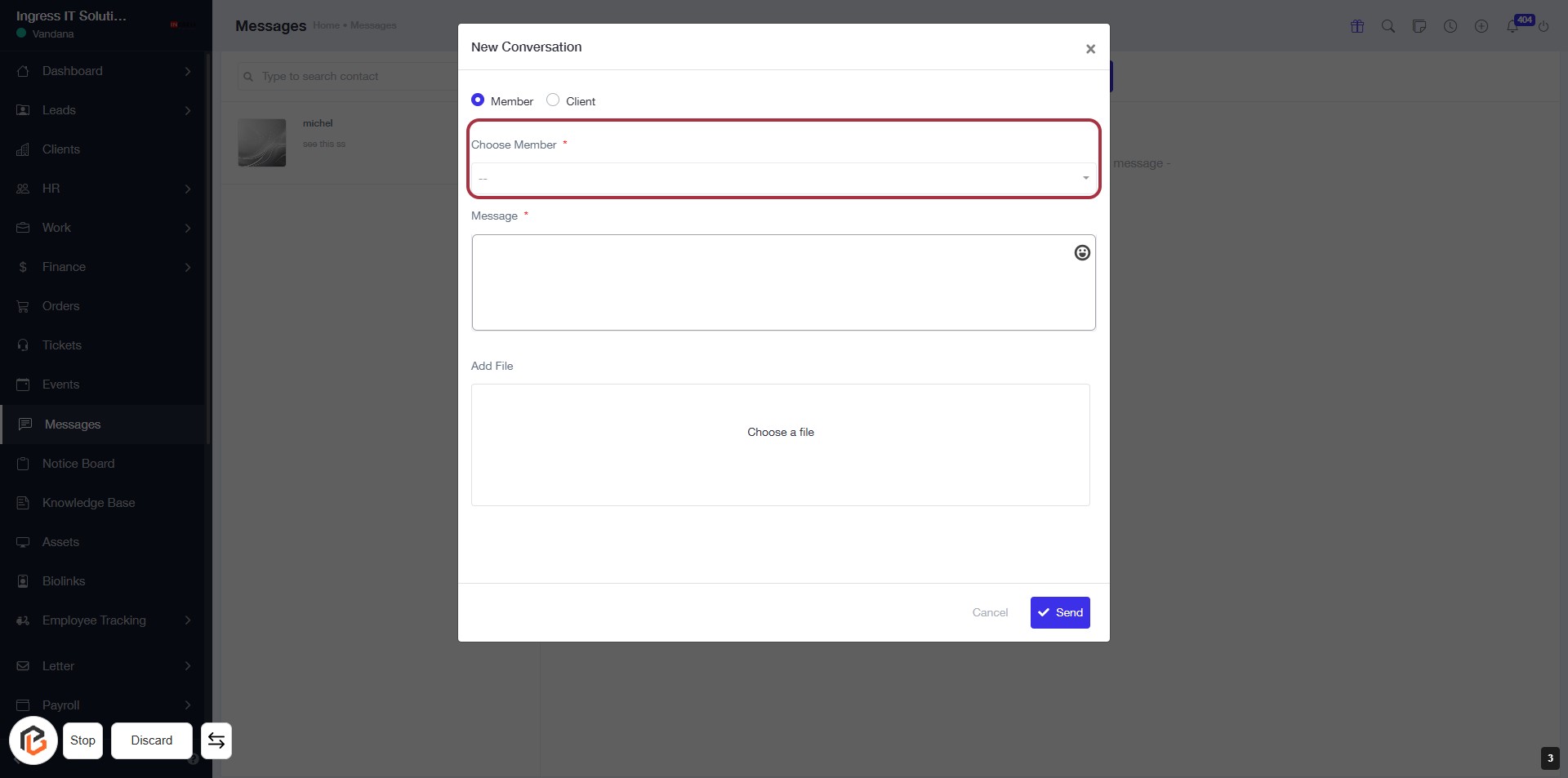Click the swap arrows recorder icon
The height and width of the screenshot is (778, 1568).
coord(216,740)
